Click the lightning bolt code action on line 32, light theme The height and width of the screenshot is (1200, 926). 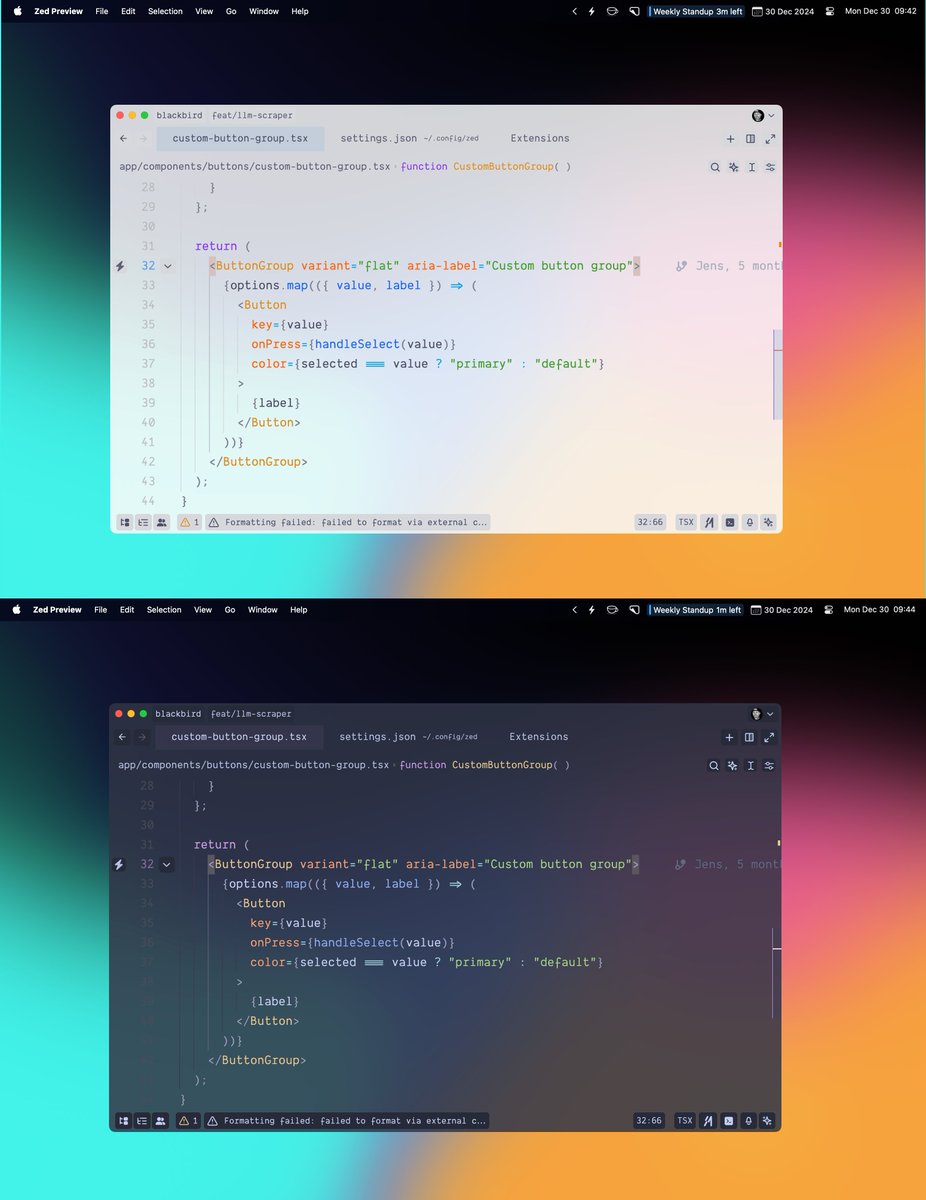click(x=120, y=266)
